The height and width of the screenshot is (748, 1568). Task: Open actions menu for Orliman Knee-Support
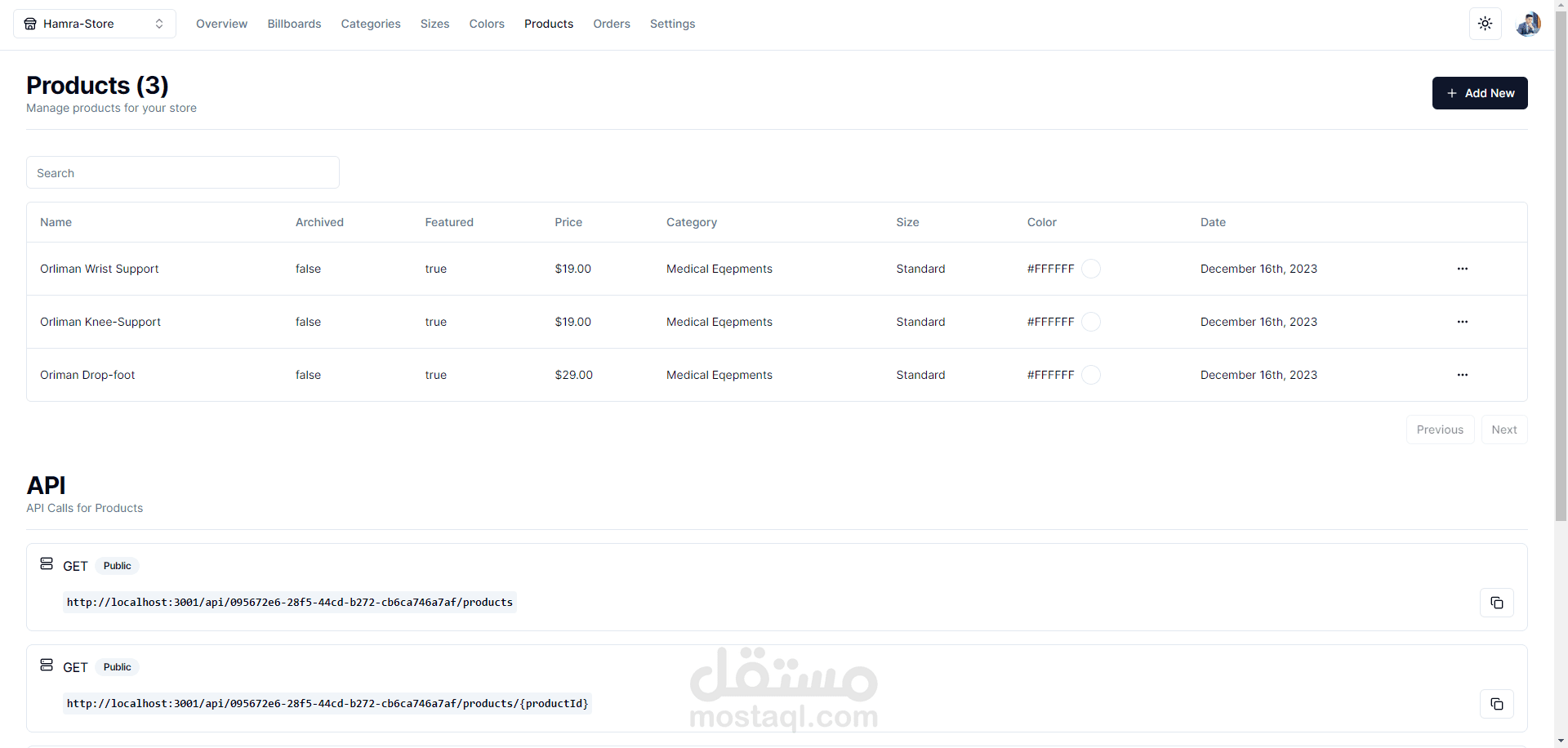[1462, 322]
